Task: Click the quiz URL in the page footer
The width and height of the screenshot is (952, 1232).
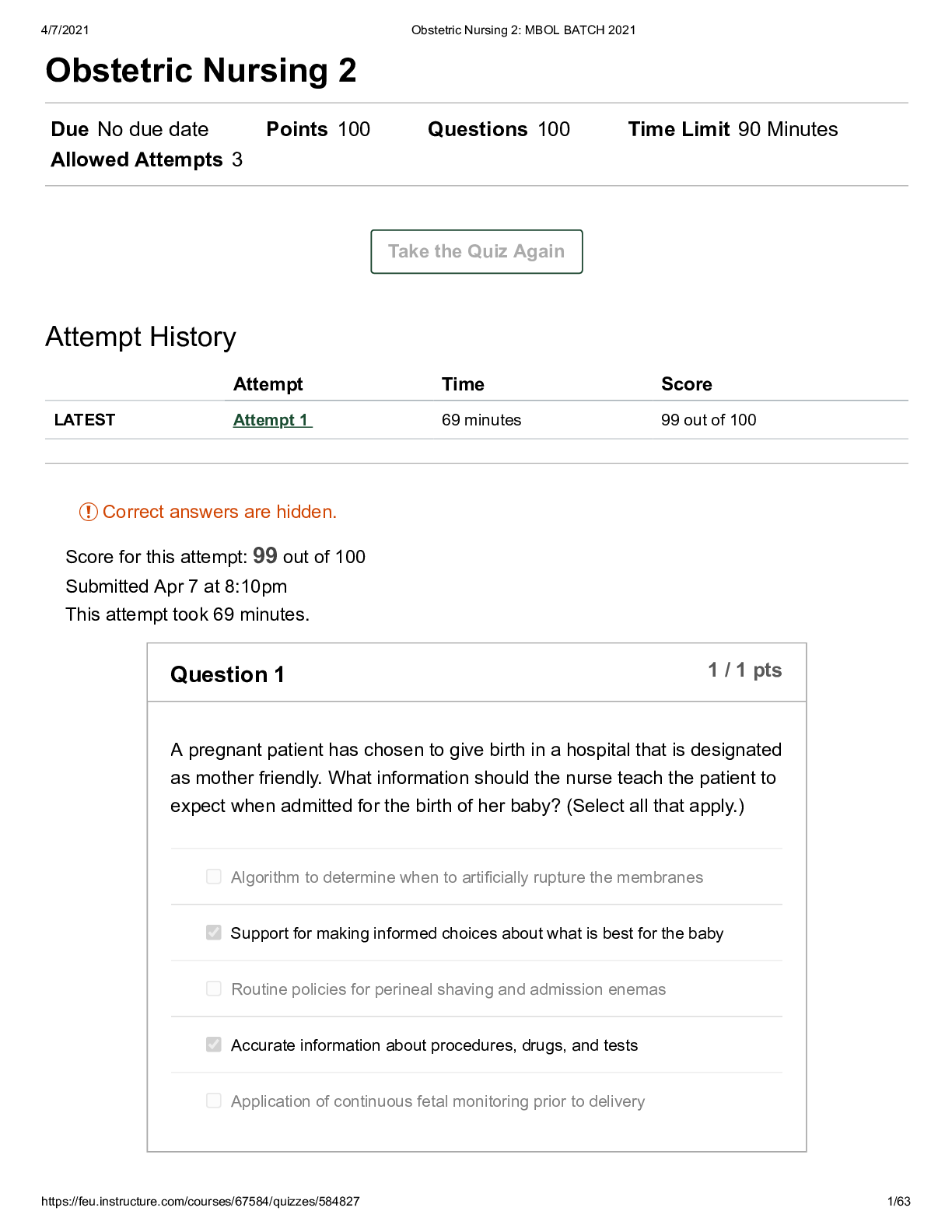Action: coord(200,1202)
